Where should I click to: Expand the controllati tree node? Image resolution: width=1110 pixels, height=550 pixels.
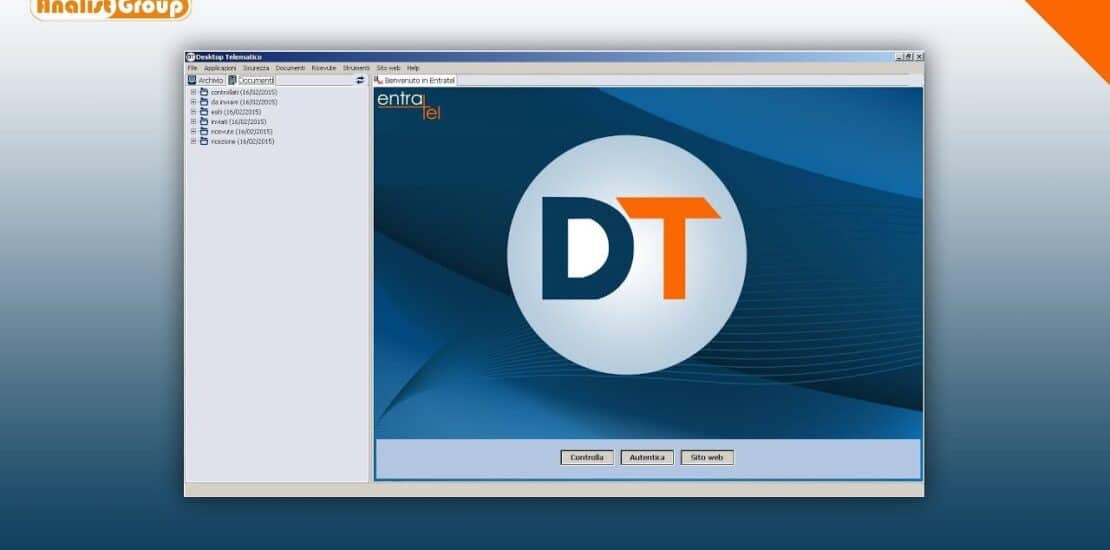coord(193,92)
